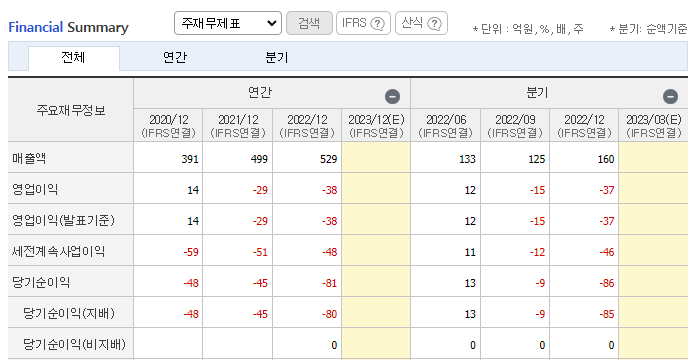Collapse the 분기 column group

[670, 96]
